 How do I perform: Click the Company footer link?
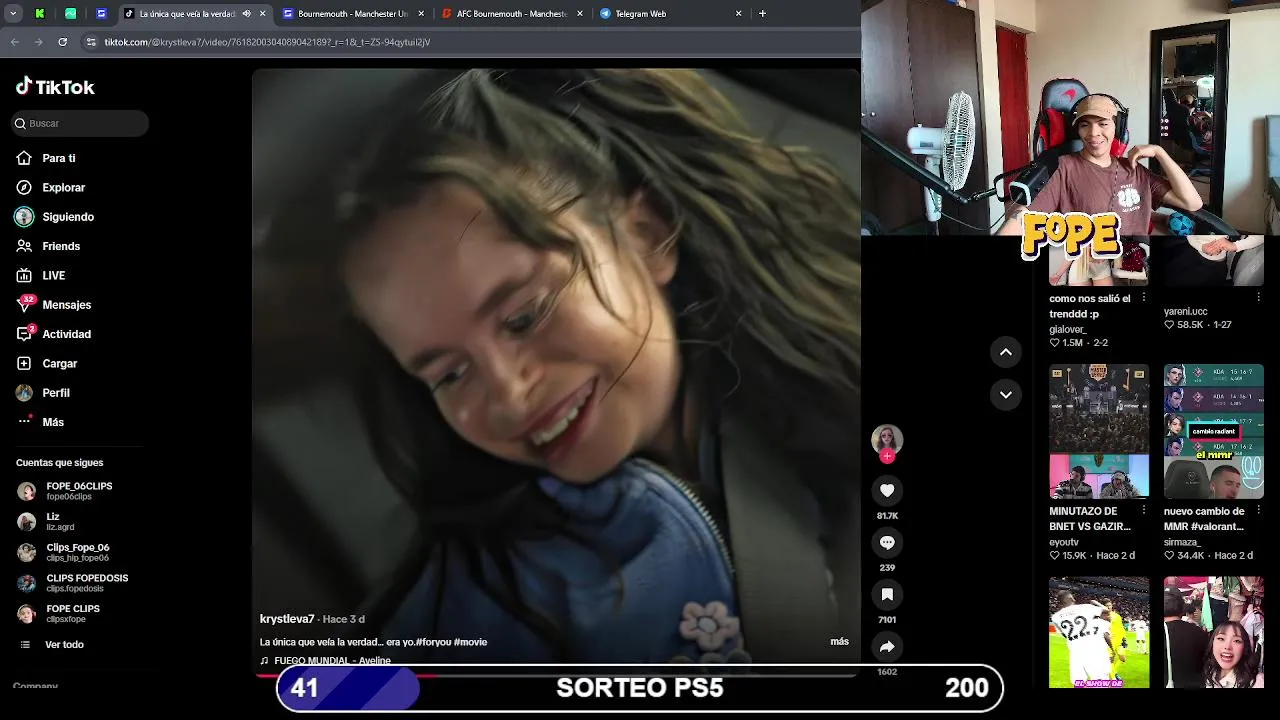coord(35,686)
